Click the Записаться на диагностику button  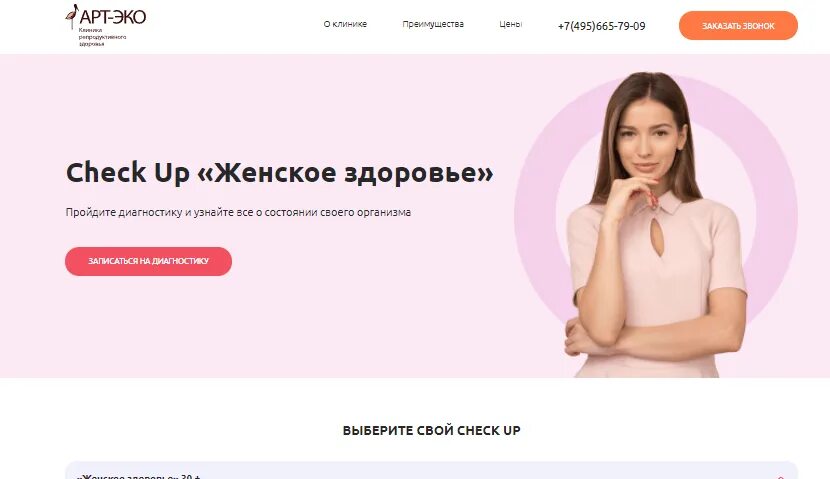tap(148, 261)
